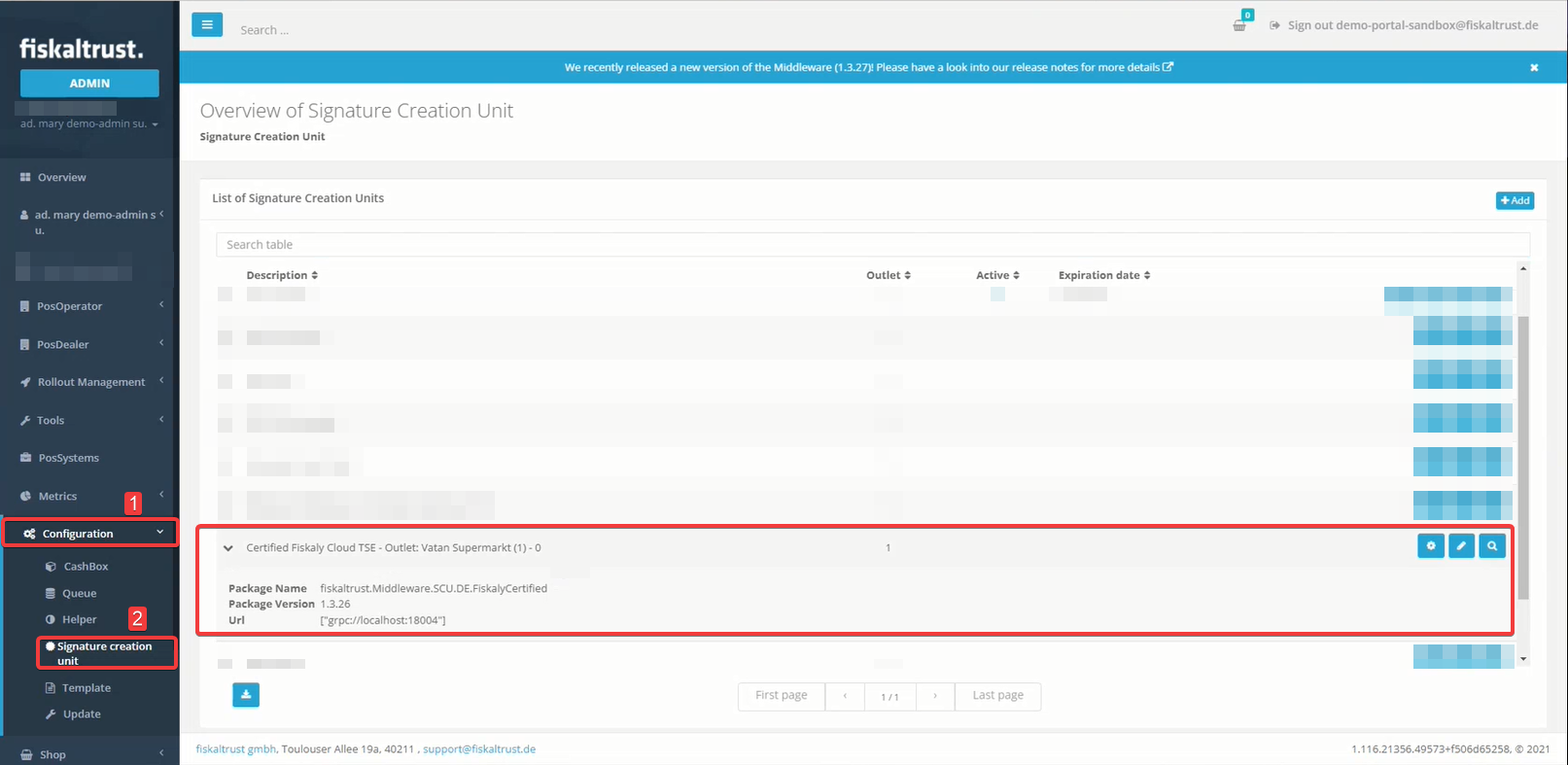Open the support@fiskaltrust.de email link
This screenshot has width=1568, height=765.
click(x=479, y=749)
